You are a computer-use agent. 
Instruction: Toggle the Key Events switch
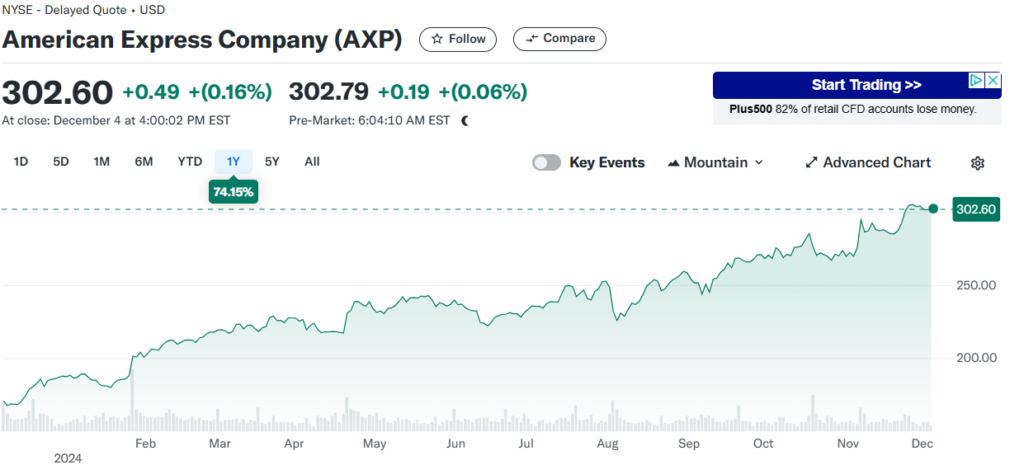tap(546, 162)
